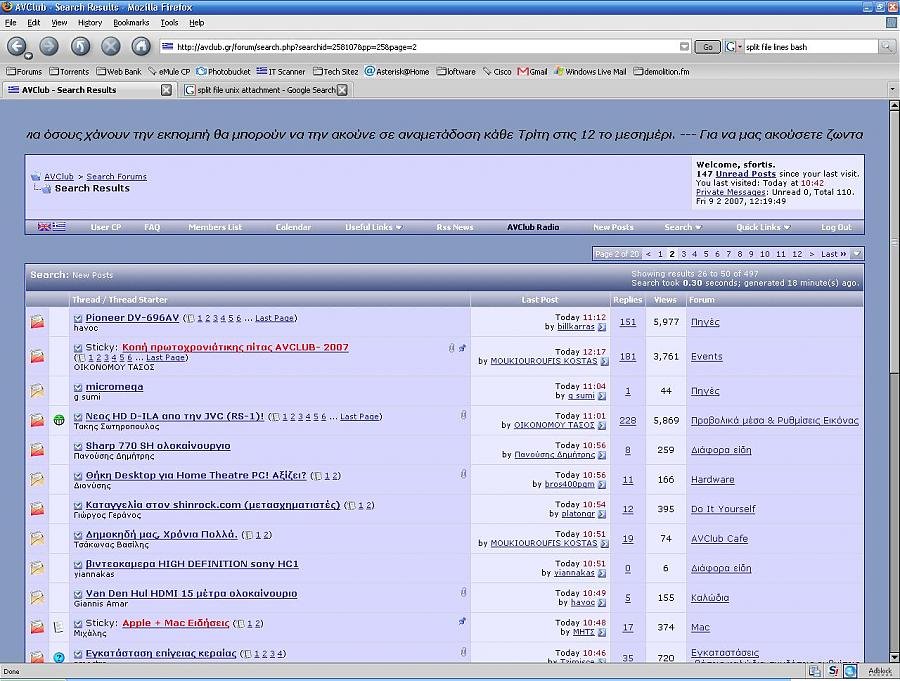Open the History menu
This screenshot has width=900, height=681.
click(x=90, y=22)
